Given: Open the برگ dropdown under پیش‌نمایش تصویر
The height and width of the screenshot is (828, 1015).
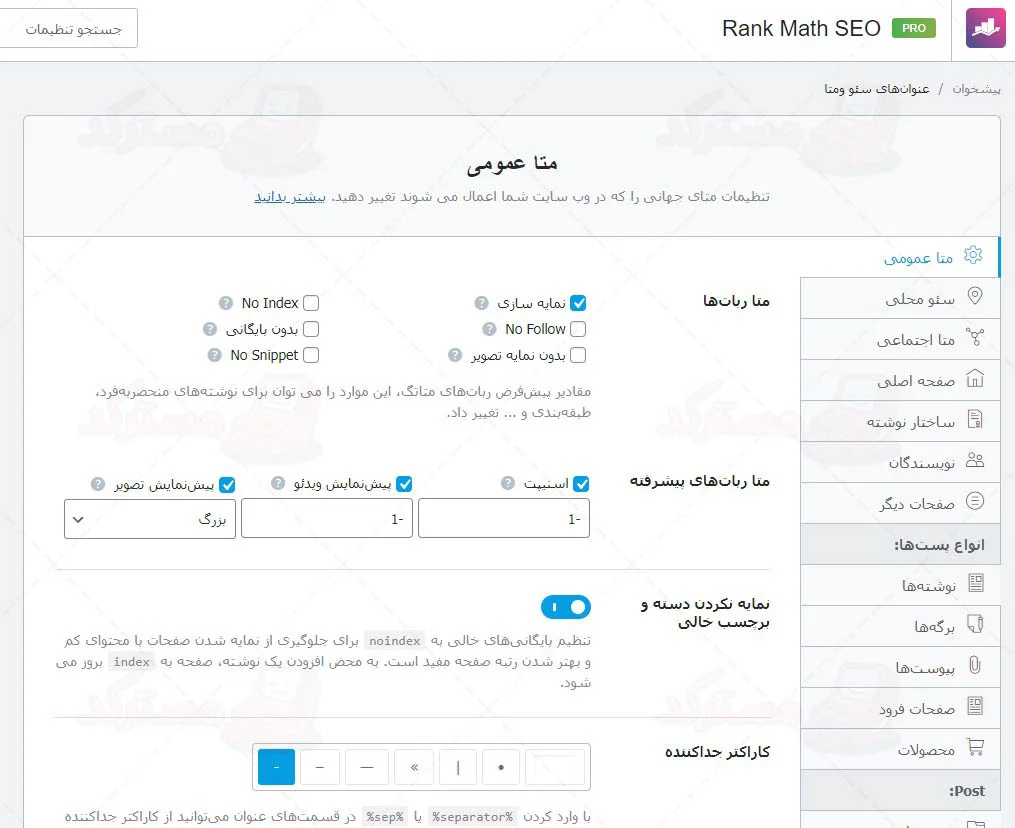Looking at the screenshot, I should point(148,518).
